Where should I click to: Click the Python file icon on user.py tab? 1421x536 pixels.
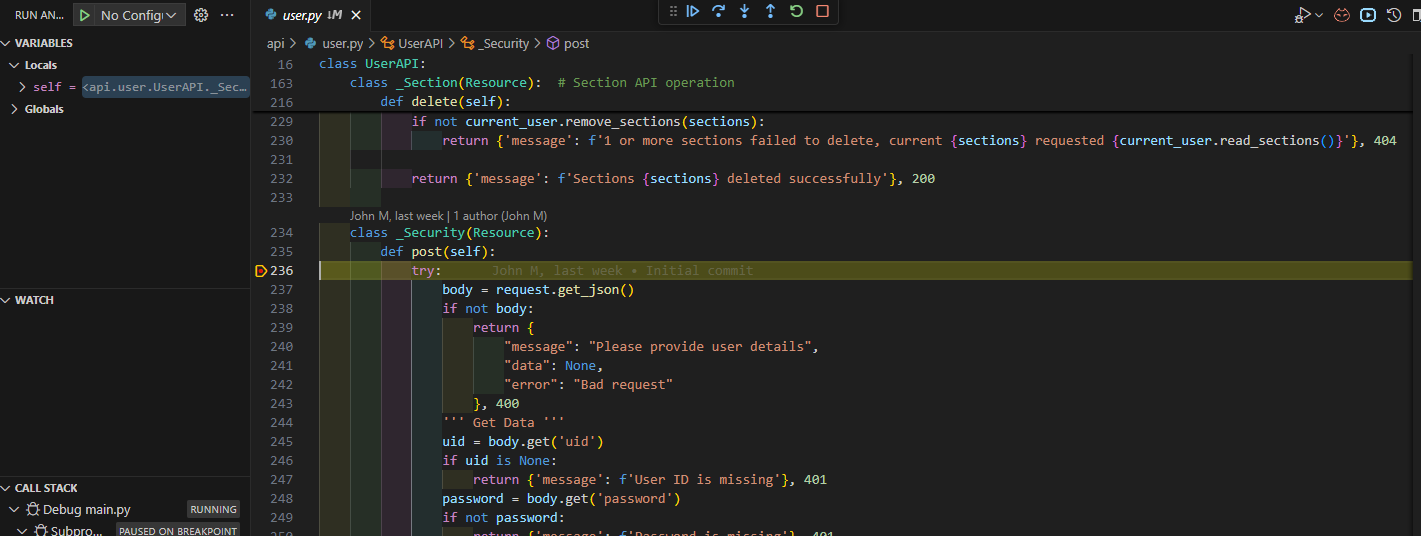pyautogui.click(x=271, y=15)
